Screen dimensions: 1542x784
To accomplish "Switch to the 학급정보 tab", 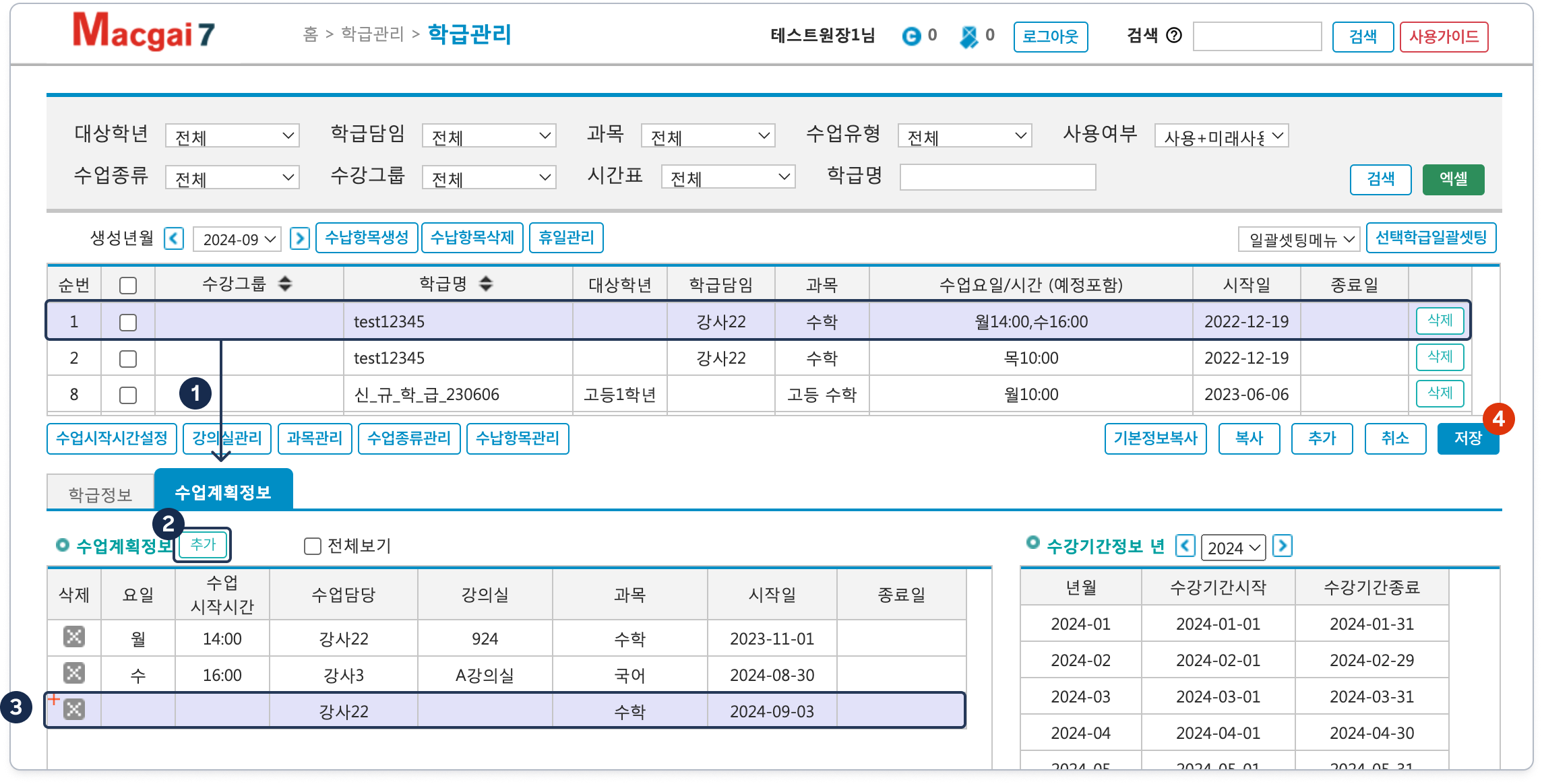I will click(x=100, y=494).
